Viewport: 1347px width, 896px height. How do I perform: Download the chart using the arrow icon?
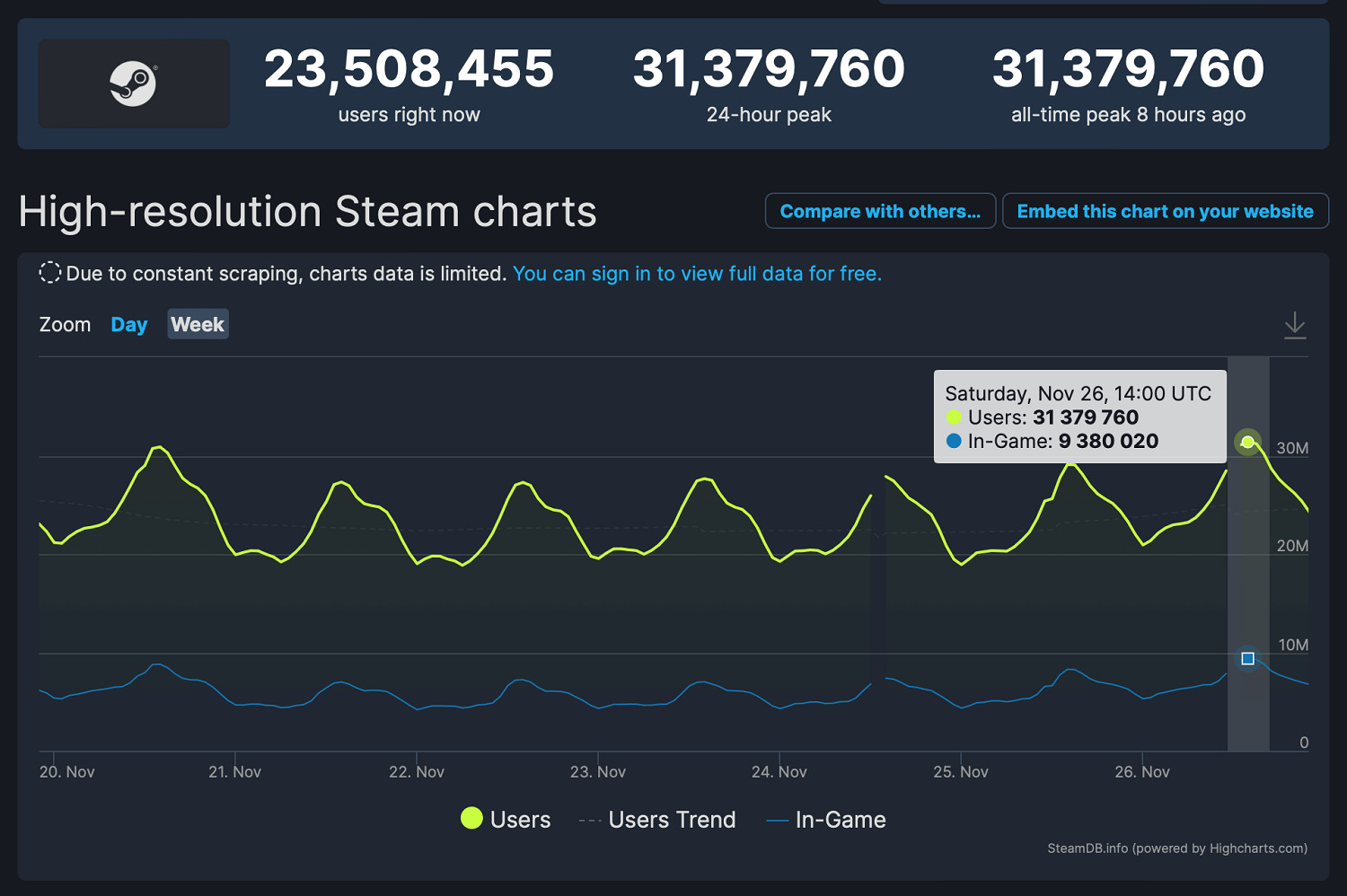[x=1294, y=325]
